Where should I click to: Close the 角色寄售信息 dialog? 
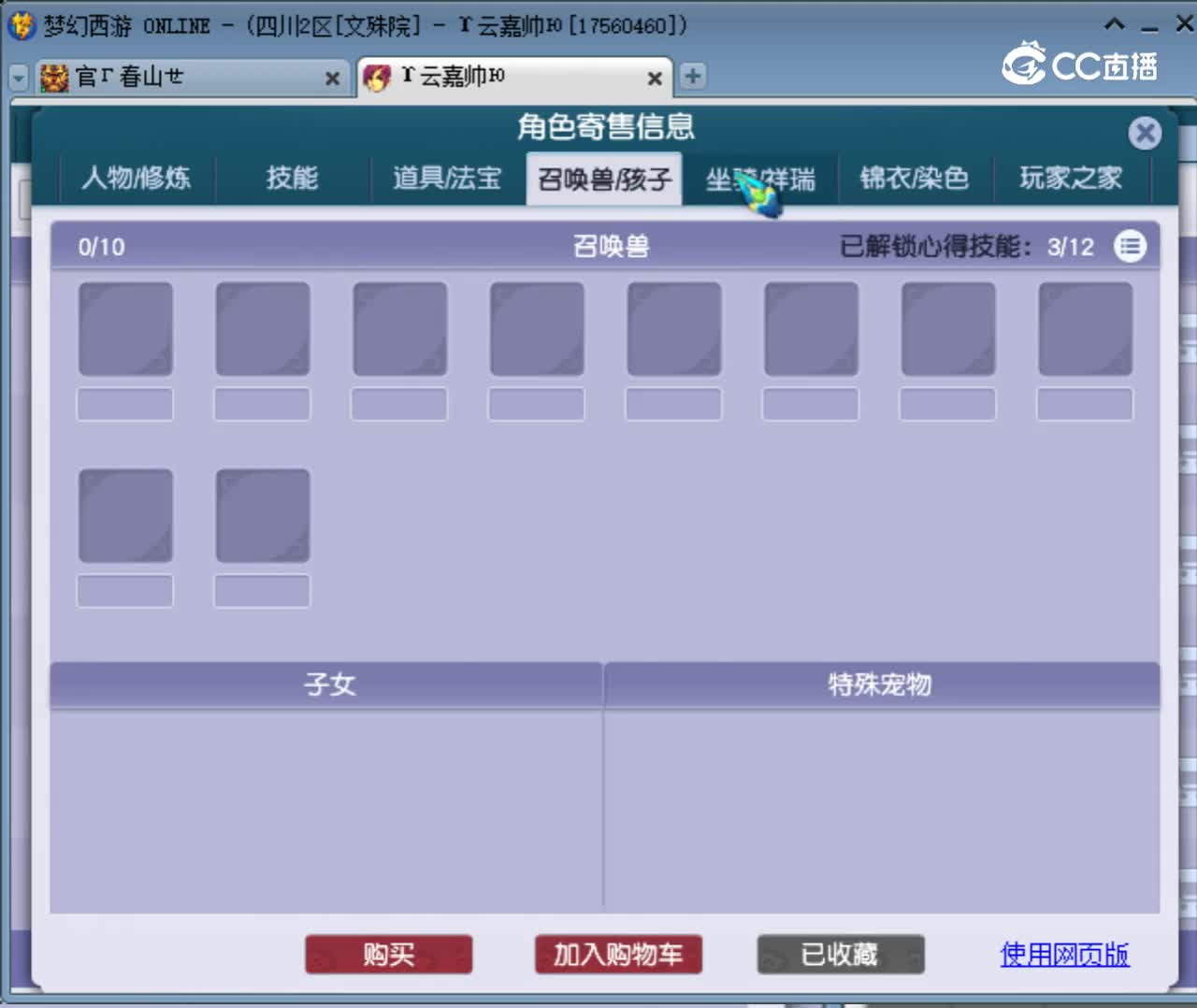click(x=1145, y=133)
